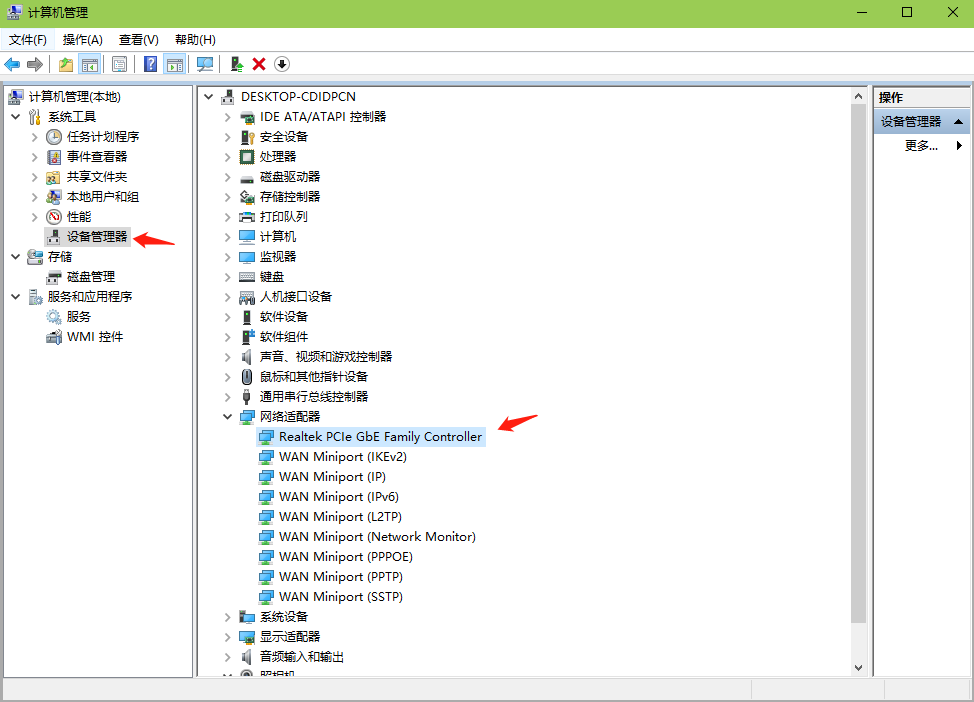
Task: Click the Up one level folder icon
Action: [66, 64]
